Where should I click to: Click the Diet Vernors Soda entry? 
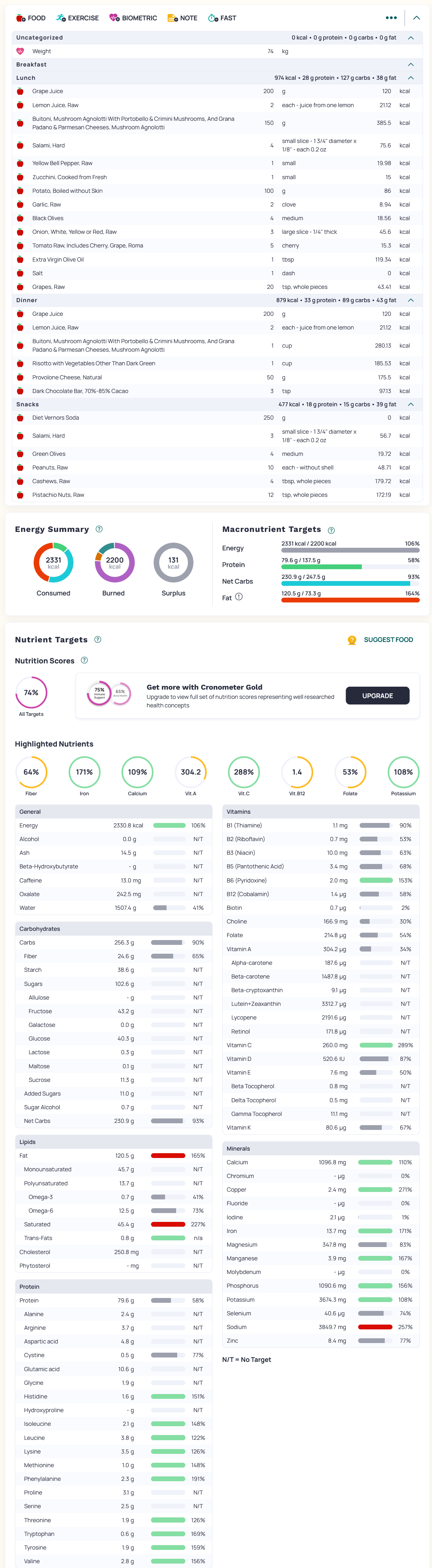pyautogui.click(x=55, y=417)
